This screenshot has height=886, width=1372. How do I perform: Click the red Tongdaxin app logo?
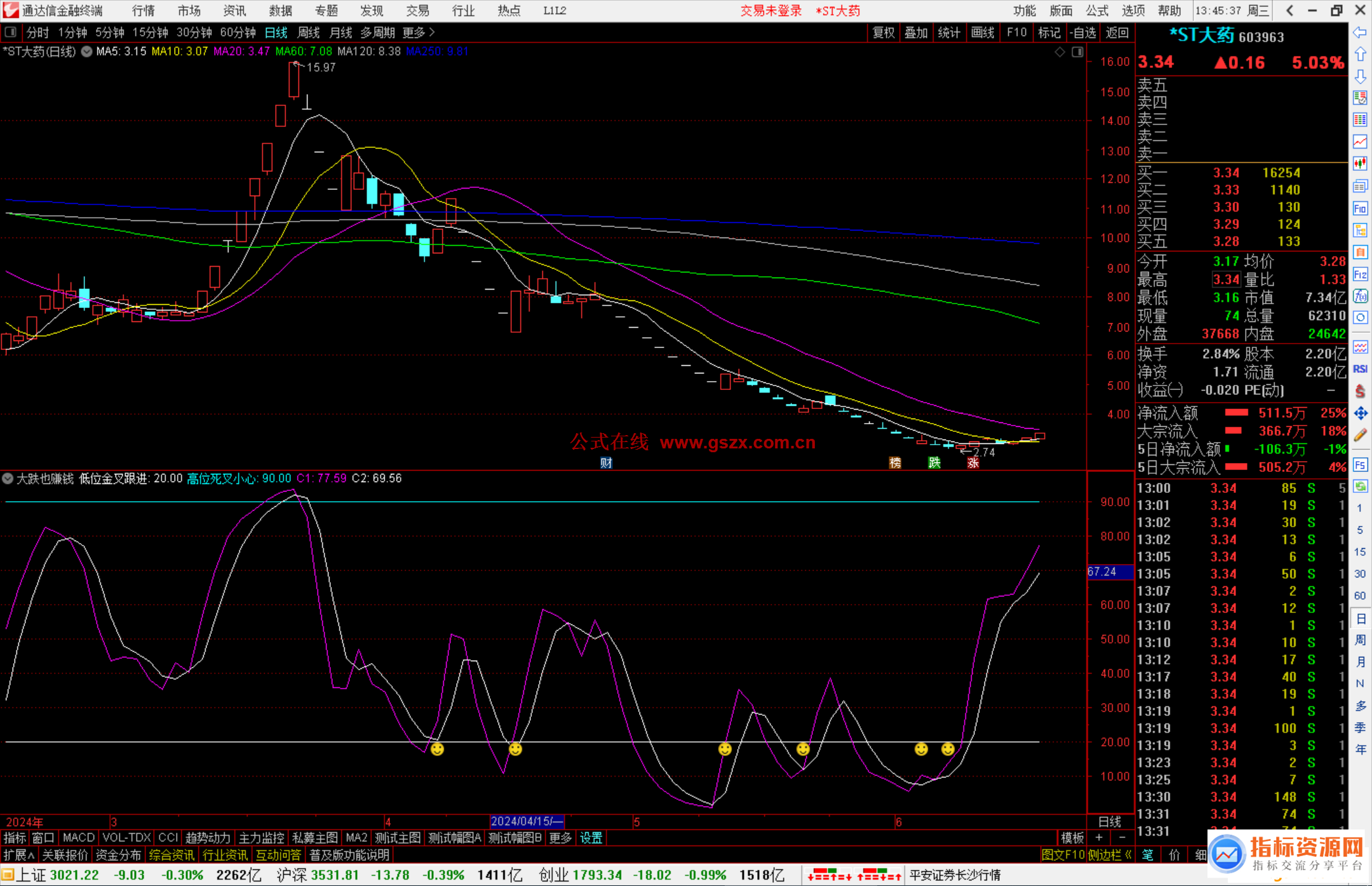[x=10, y=10]
